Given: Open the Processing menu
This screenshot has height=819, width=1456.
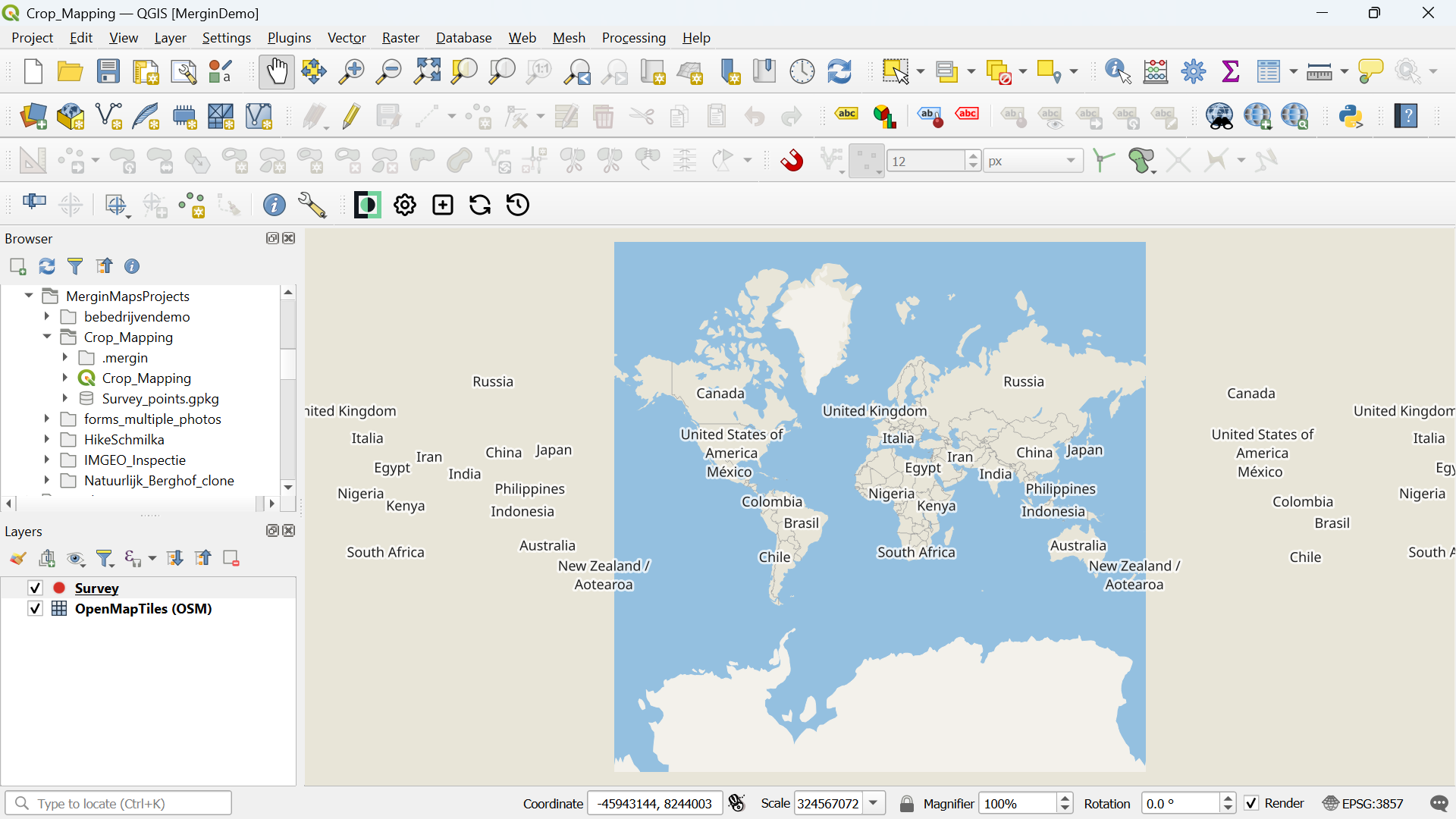Looking at the screenshot, I should point(633,38).
